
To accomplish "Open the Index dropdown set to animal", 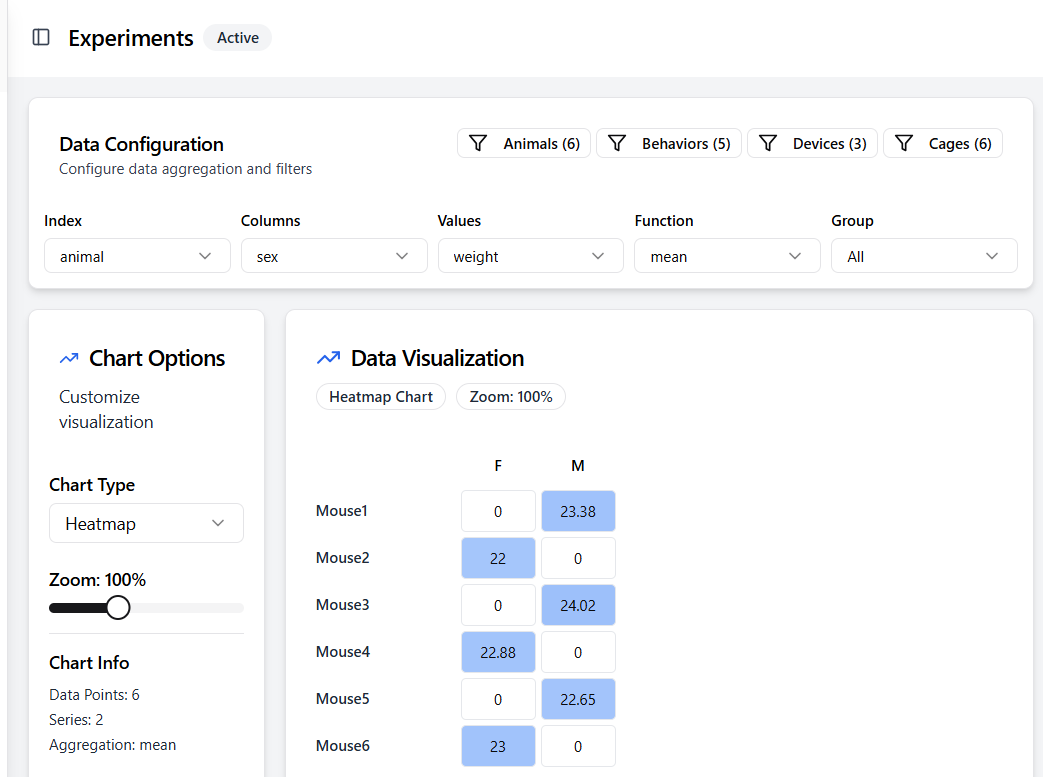I will [x=137, y=256].
